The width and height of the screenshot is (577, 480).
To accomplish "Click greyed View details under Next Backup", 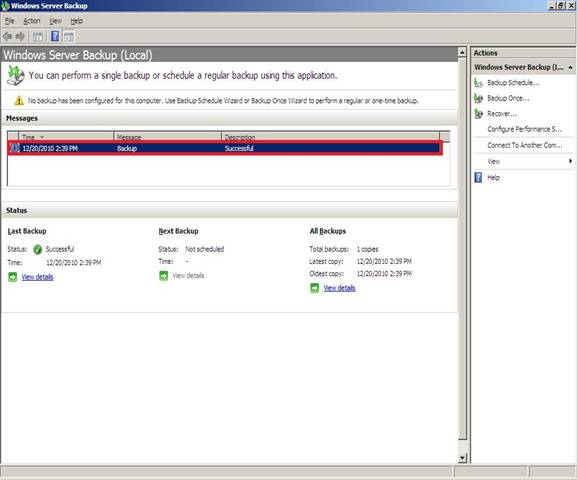I will tap(188, 275).
